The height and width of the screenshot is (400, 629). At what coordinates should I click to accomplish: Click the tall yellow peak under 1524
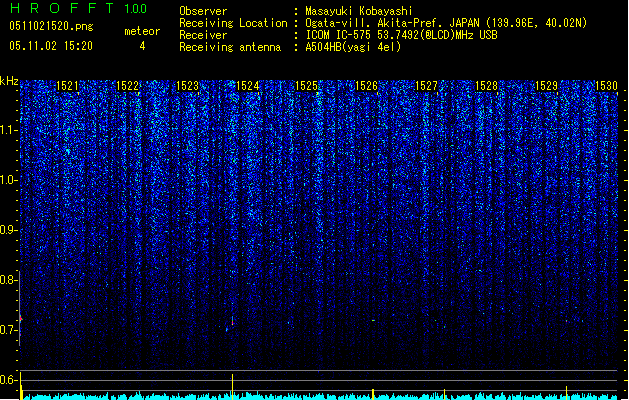tap(232, 387)
